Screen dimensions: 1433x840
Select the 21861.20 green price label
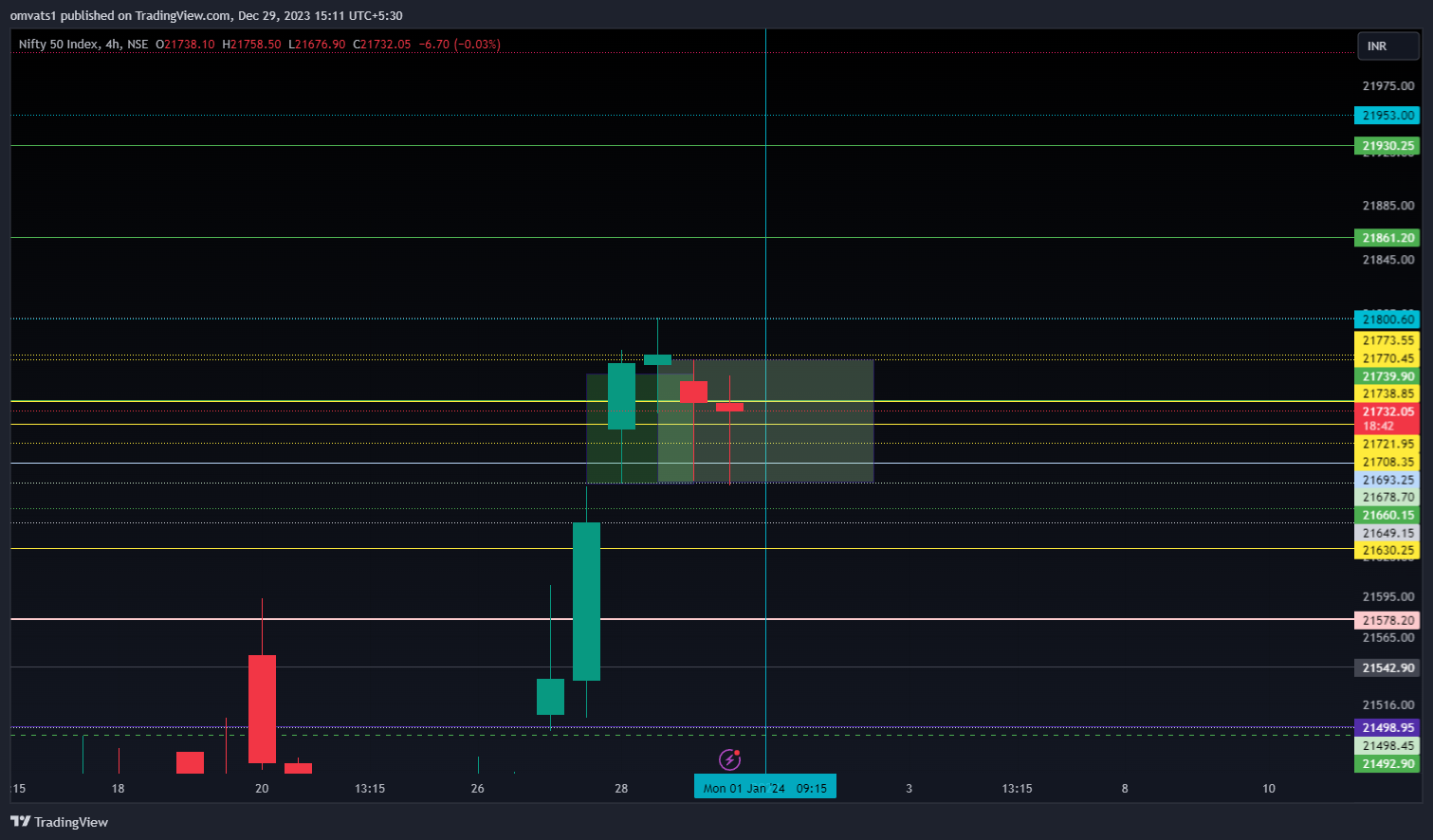(x=1387, y=238)
